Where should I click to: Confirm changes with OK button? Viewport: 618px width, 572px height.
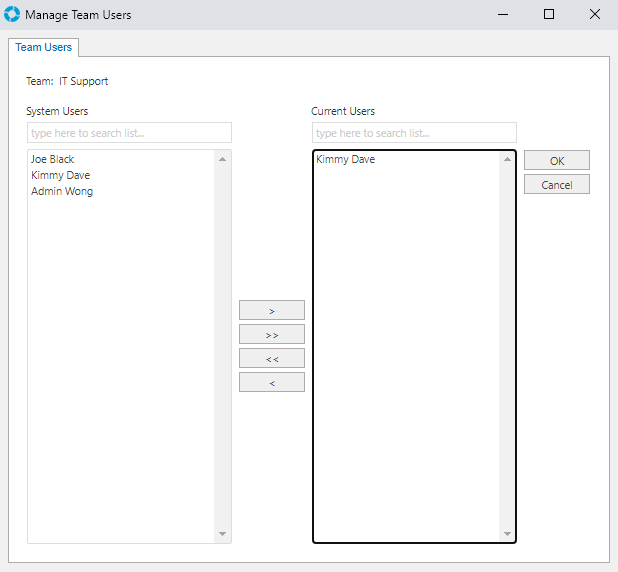tap(557, 160)
